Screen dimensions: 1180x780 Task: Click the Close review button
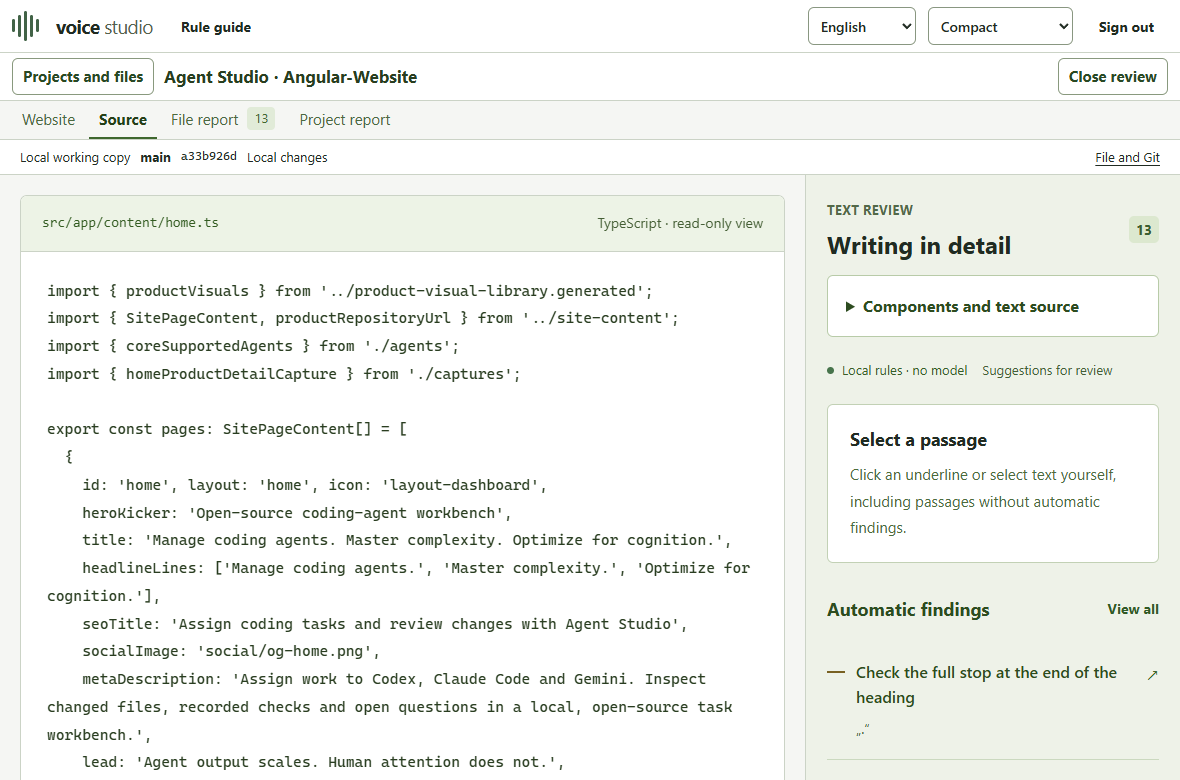[1112, 77]
